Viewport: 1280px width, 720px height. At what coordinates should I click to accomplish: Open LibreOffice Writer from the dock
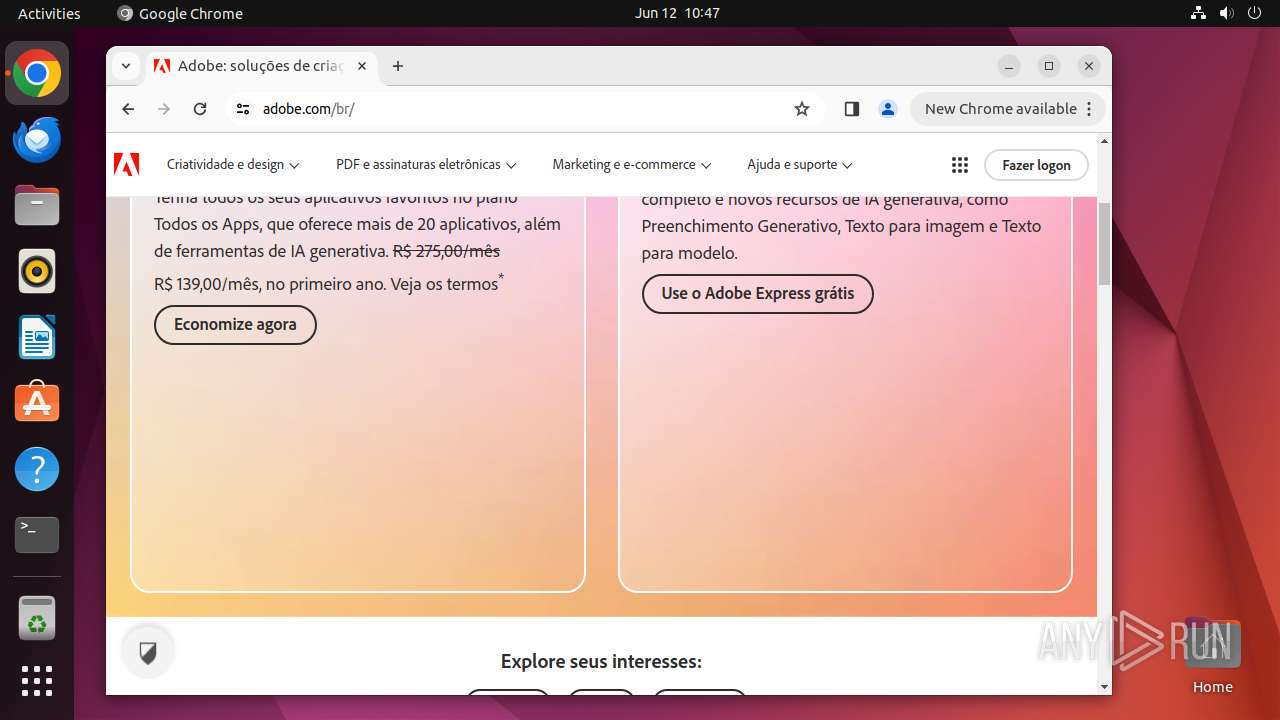coord(37,338)
